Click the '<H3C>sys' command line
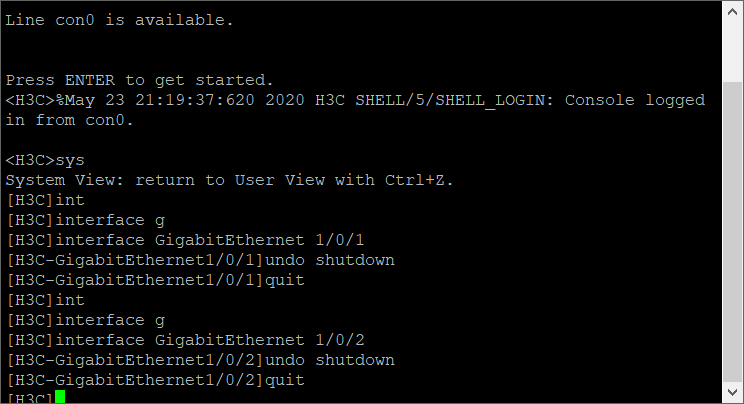 point(45,160)
